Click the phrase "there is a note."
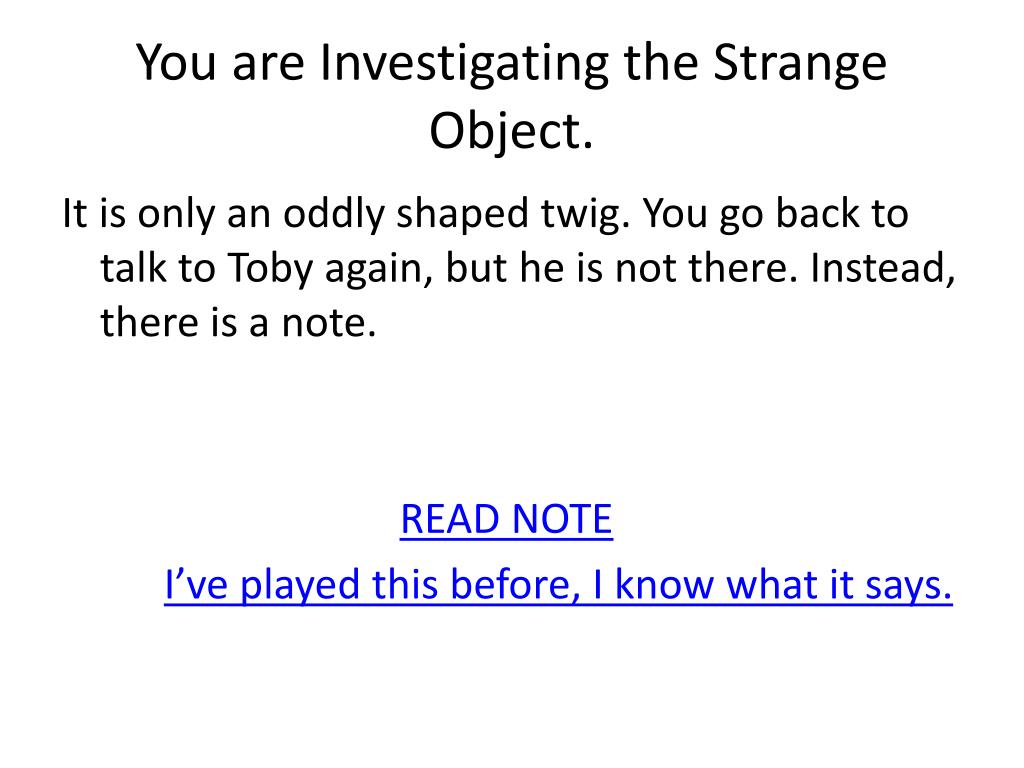This screenshot has width=1024, height=768. coord(238,323)
